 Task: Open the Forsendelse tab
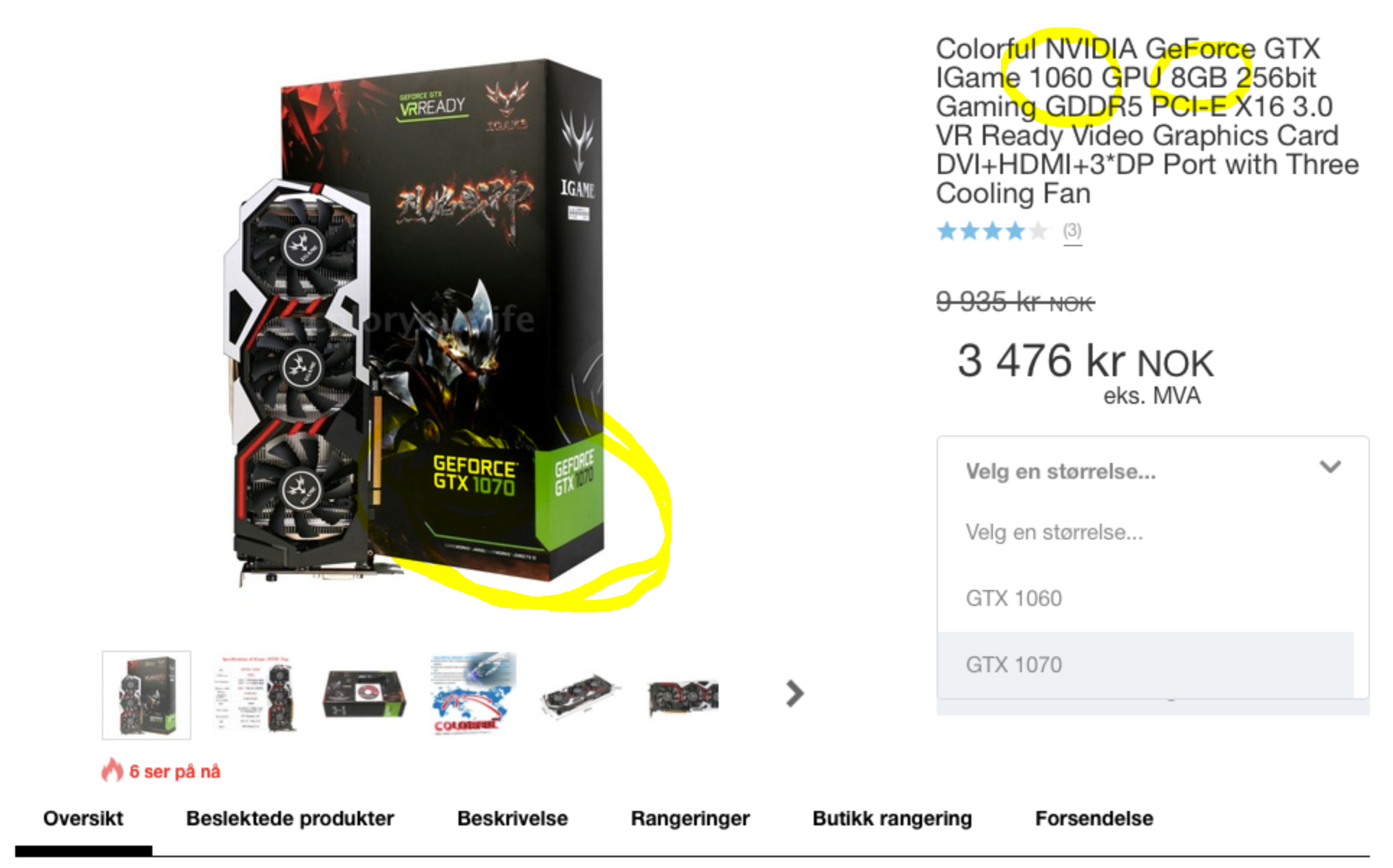point(1094,819)
